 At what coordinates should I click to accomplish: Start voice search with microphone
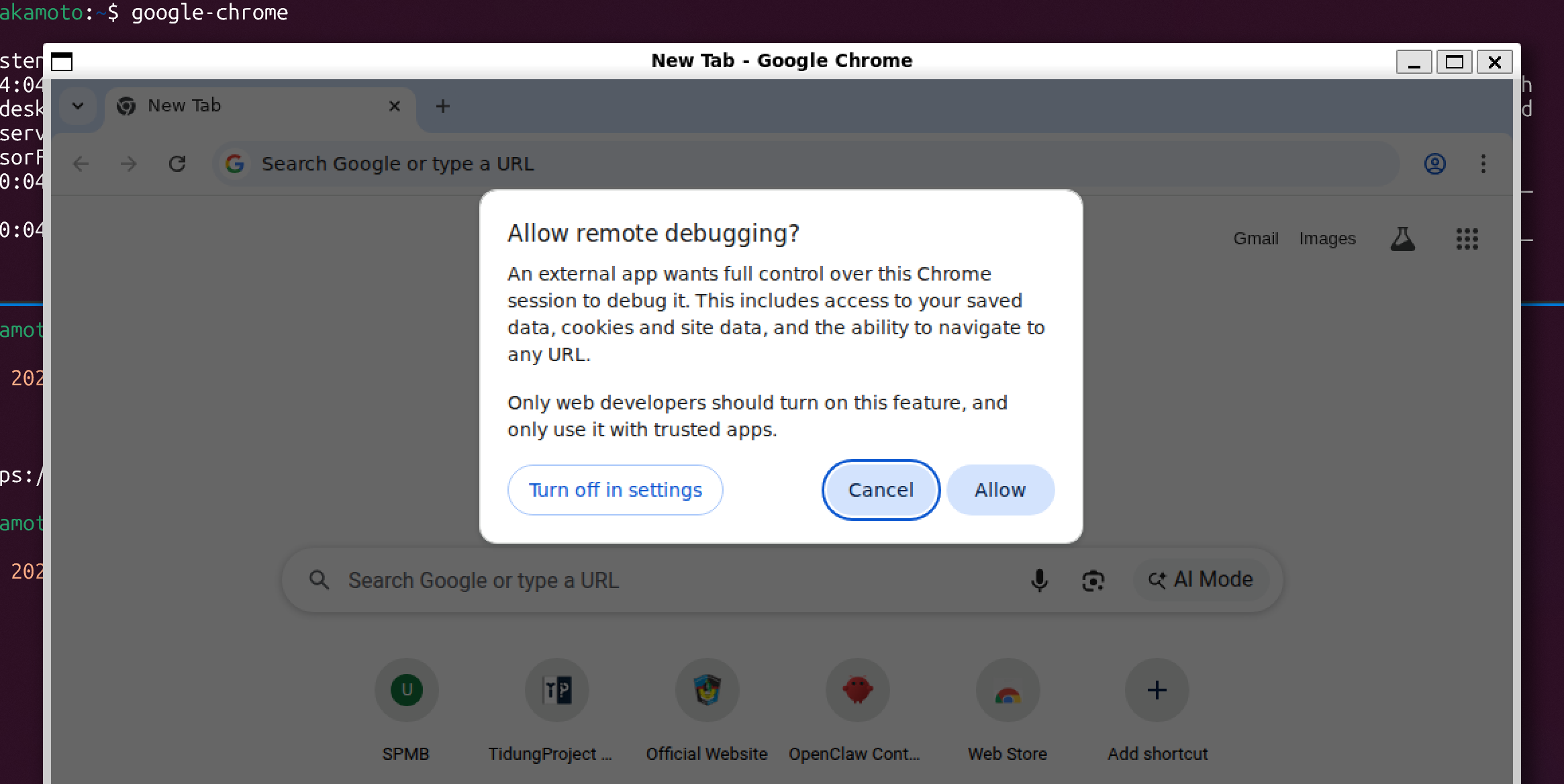pos(1039,580)
